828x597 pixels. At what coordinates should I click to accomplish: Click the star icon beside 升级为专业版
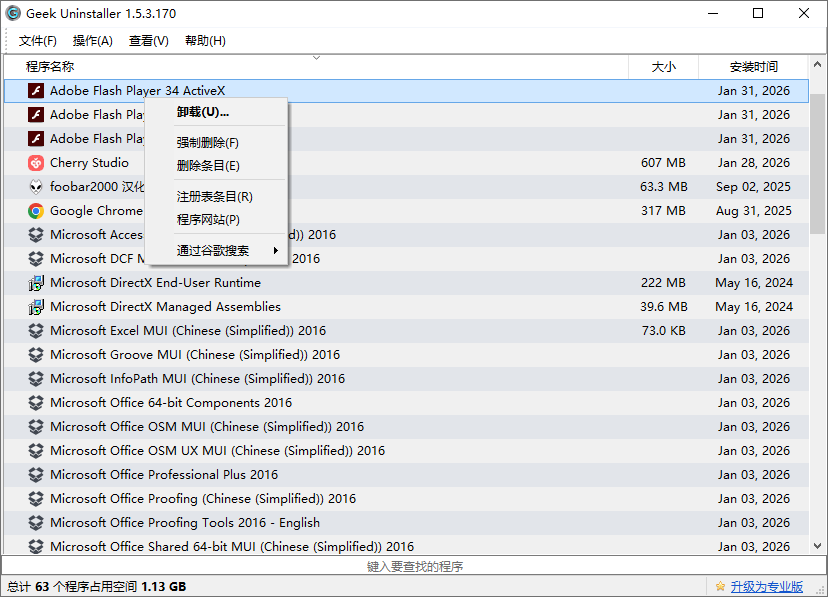pos(719,585)
